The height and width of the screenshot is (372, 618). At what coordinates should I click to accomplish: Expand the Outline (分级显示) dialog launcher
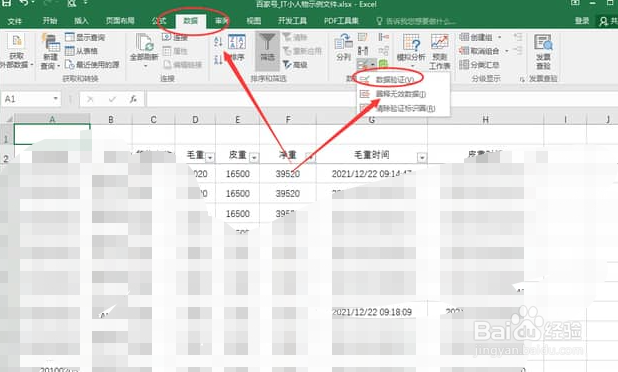point(521,79)
